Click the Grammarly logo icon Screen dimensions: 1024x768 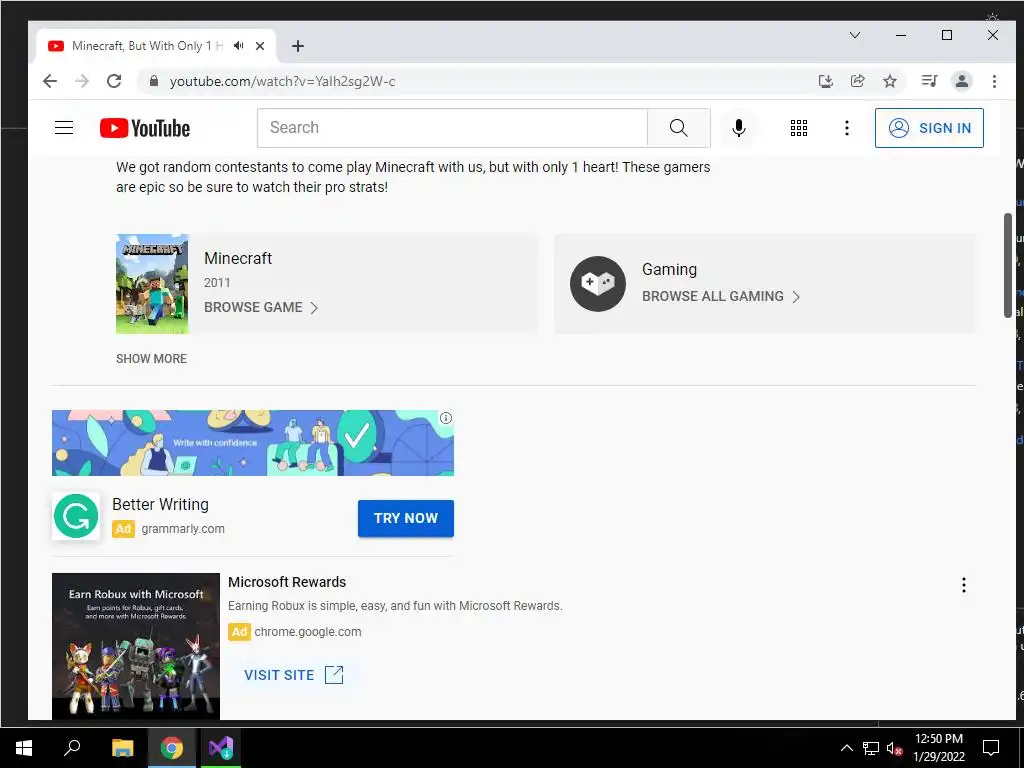[x=76, y=516]
